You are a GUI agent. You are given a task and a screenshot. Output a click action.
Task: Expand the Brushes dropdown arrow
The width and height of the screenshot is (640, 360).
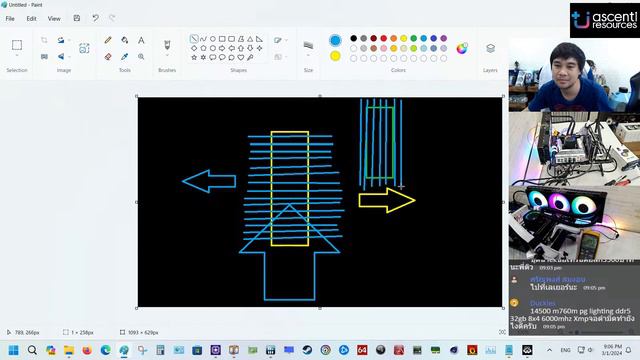pos(167,56)
